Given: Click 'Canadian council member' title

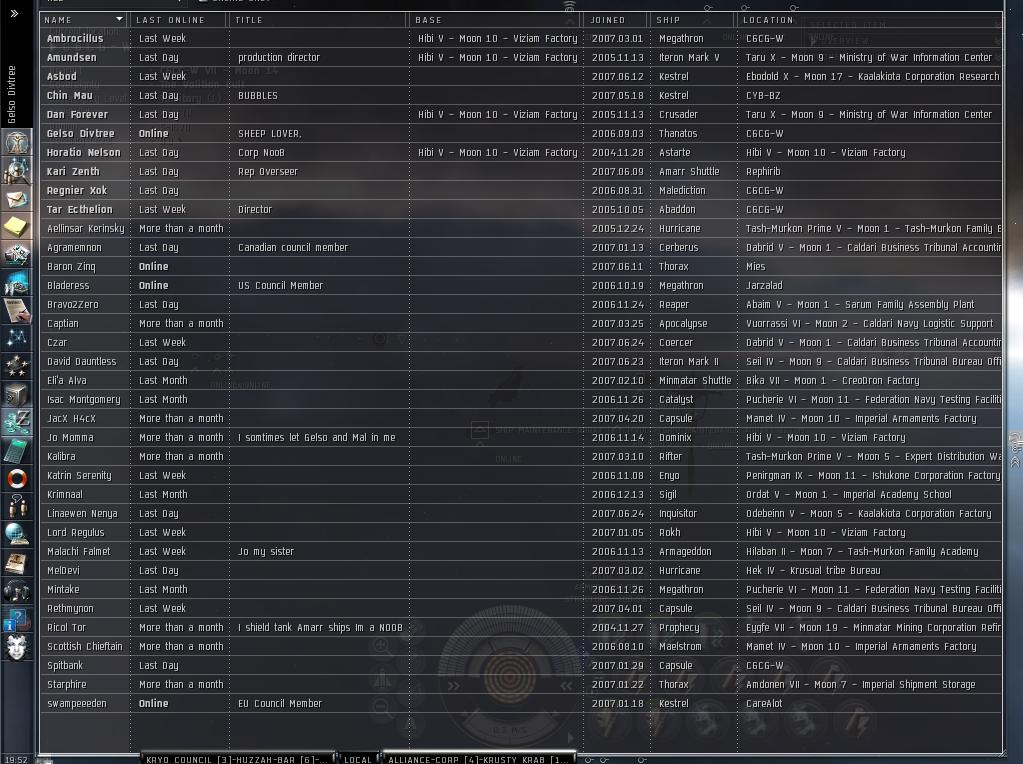Looking at the screenshot, I should tap(293, 247).
